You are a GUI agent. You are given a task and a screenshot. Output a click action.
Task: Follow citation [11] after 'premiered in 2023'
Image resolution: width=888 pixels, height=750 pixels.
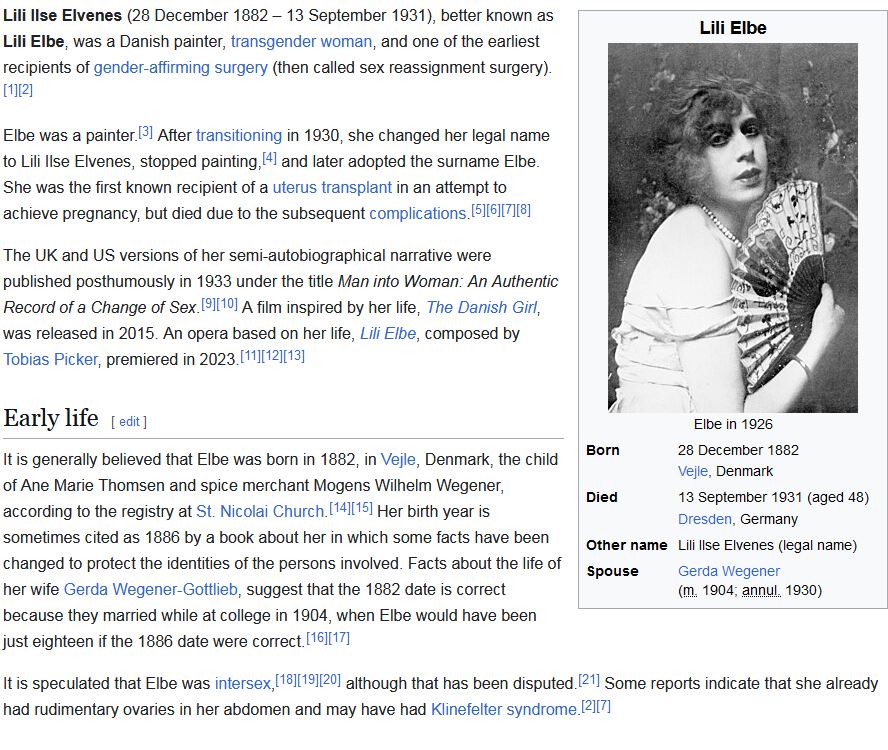click(x=251, y=356)
